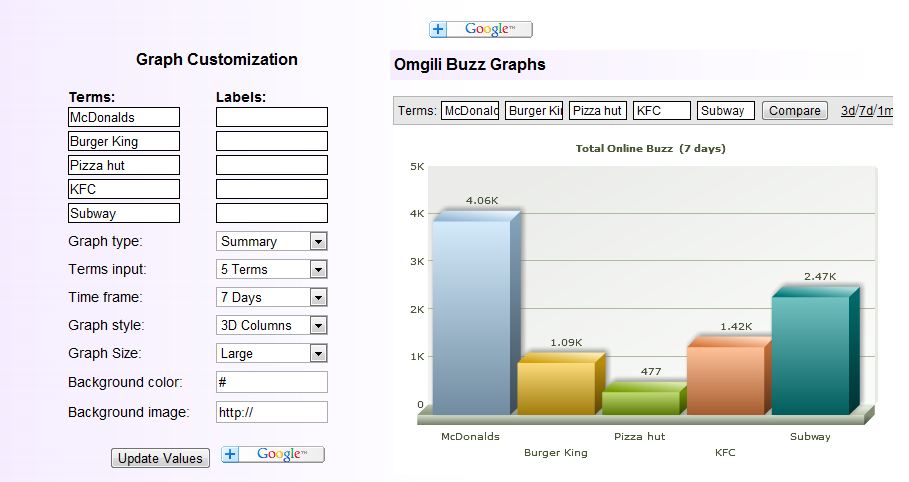Click the 1.42K value label
This screenshot has height=482, width=909.
tap(736, 327)
